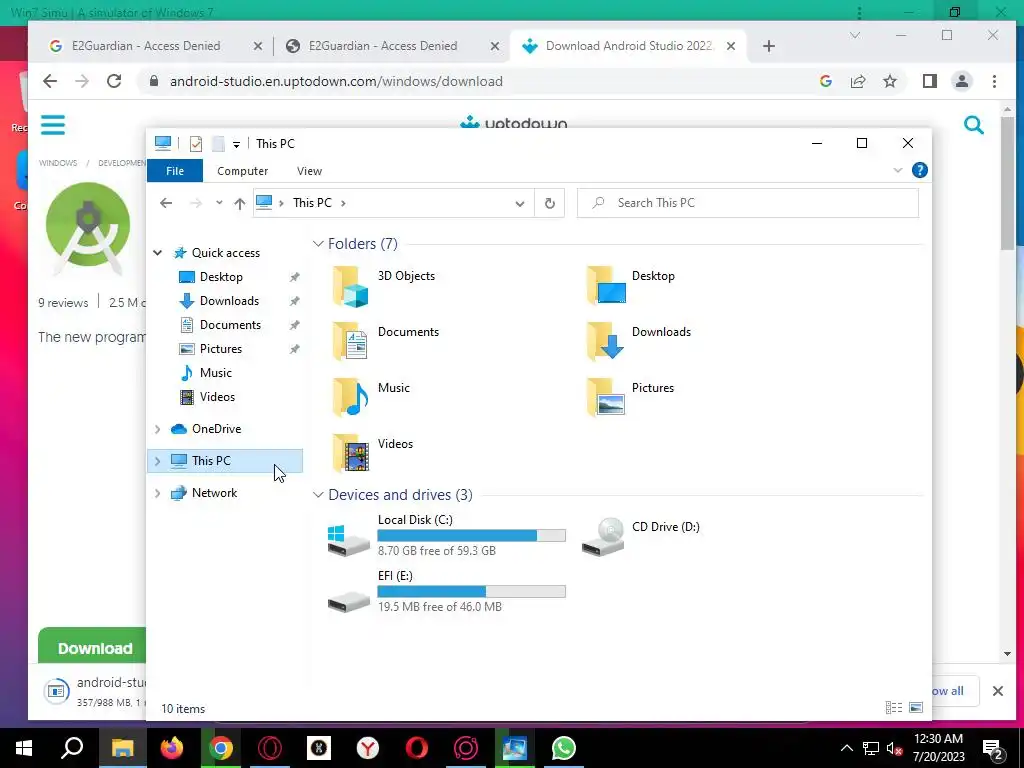Image resolution: width=1024 pixels, height=768 pixels.
Task: Open the Chrome share icon
Action: point(857,81)
